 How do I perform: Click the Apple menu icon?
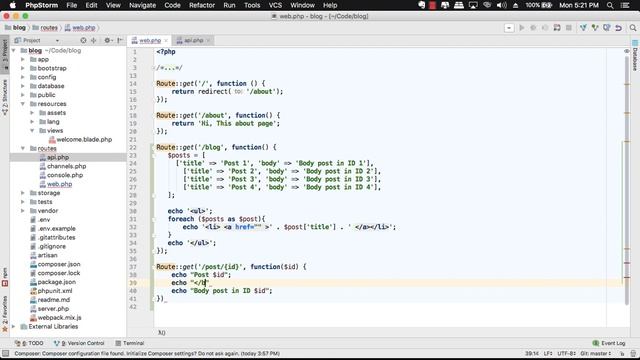tap(13, 5)
